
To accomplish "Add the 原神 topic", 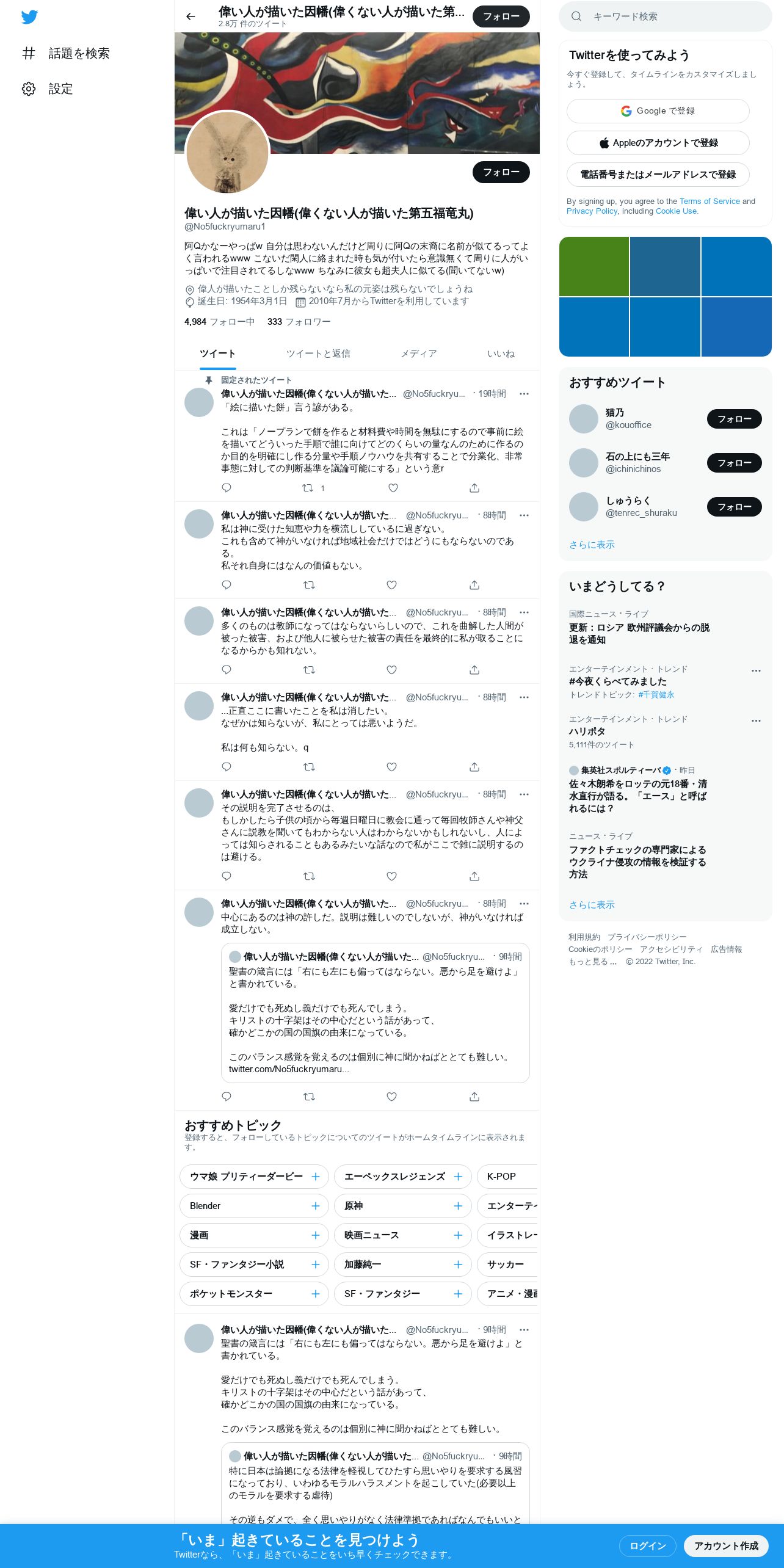I will coord(459,1206).
